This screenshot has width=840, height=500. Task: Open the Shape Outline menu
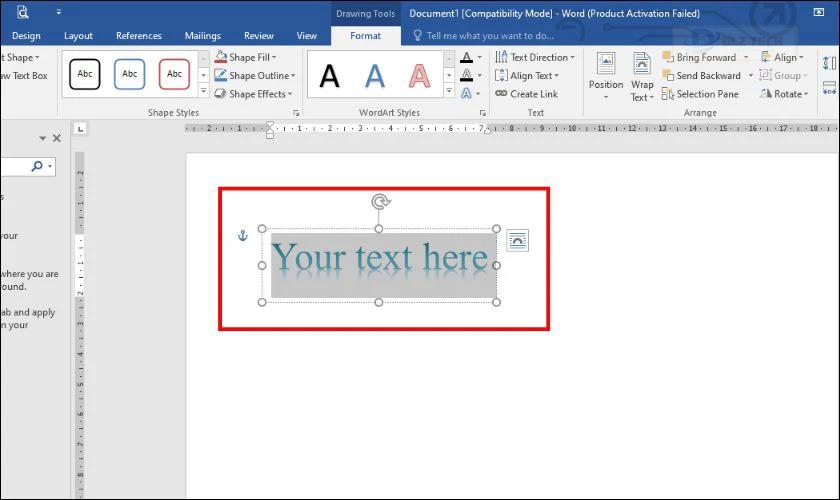point(255,76)
